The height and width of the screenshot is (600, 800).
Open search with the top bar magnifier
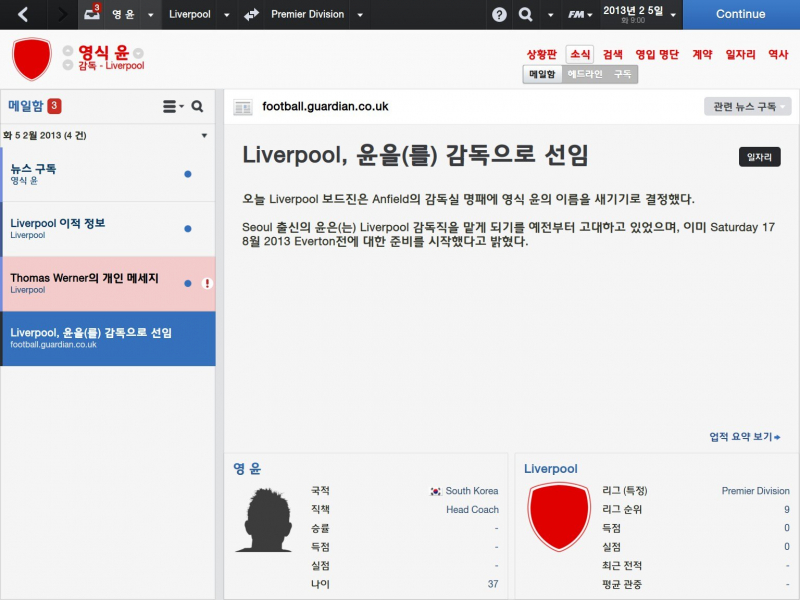(525, 14)
